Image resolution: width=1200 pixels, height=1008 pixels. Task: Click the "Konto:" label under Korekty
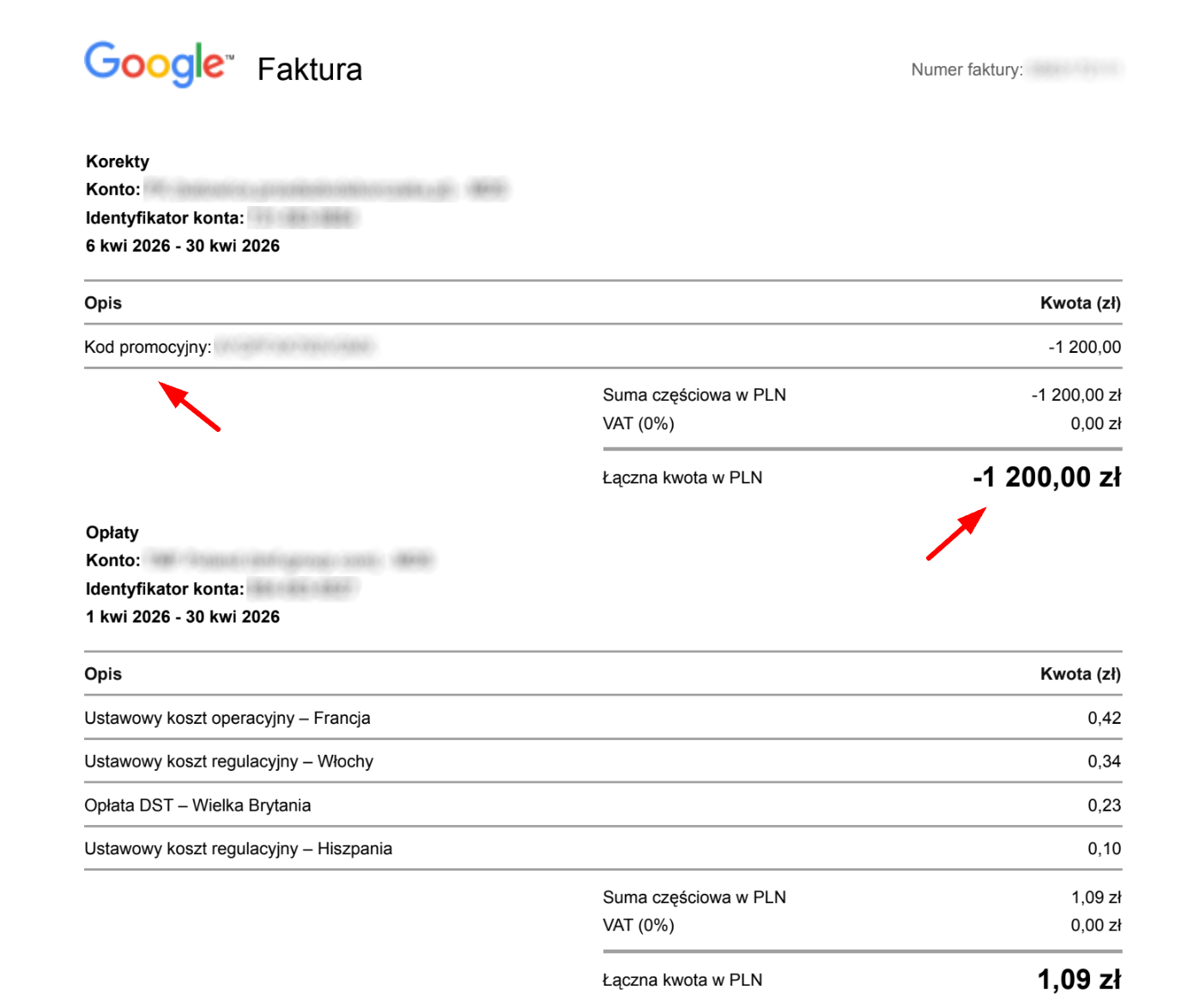click(112, 190)
